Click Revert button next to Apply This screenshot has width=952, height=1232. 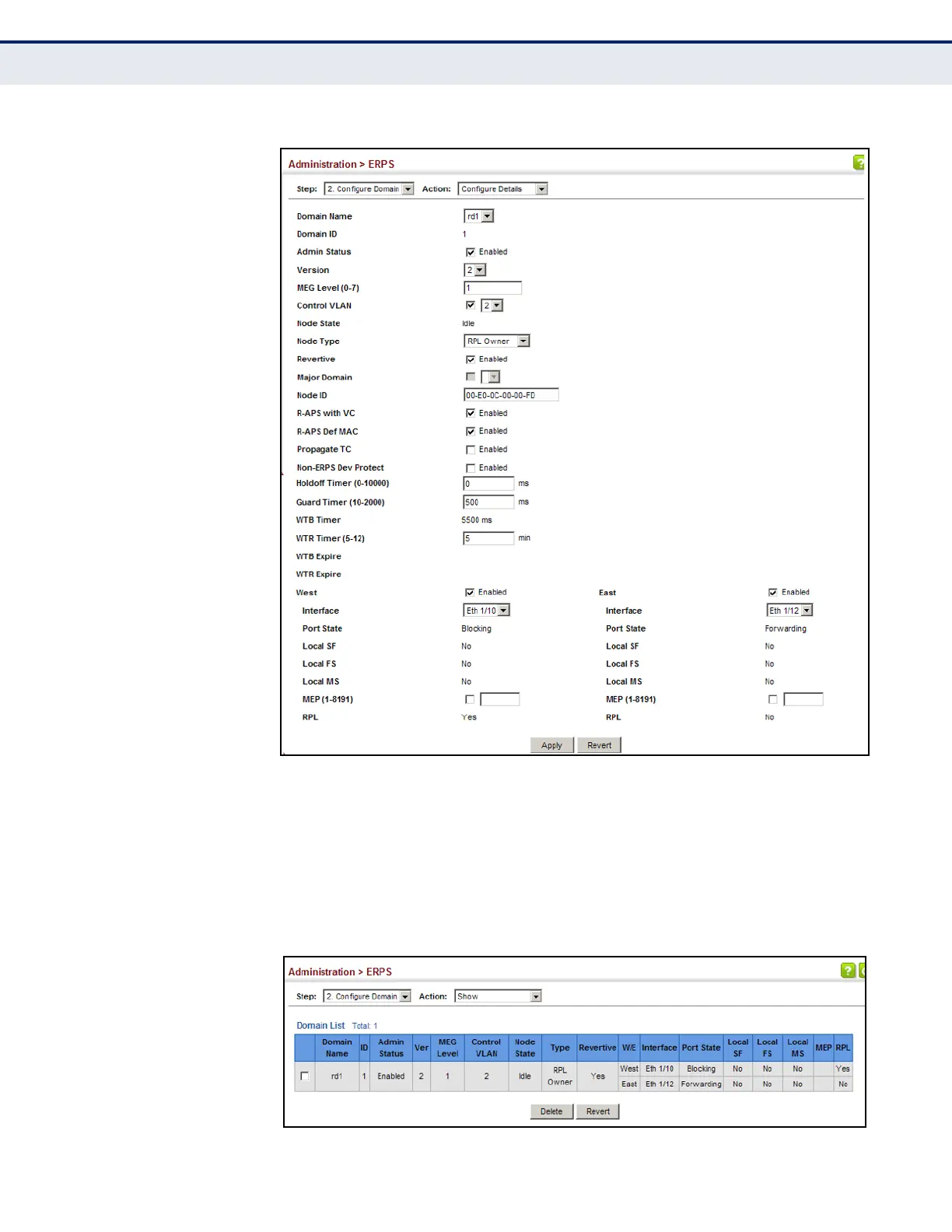600,745
